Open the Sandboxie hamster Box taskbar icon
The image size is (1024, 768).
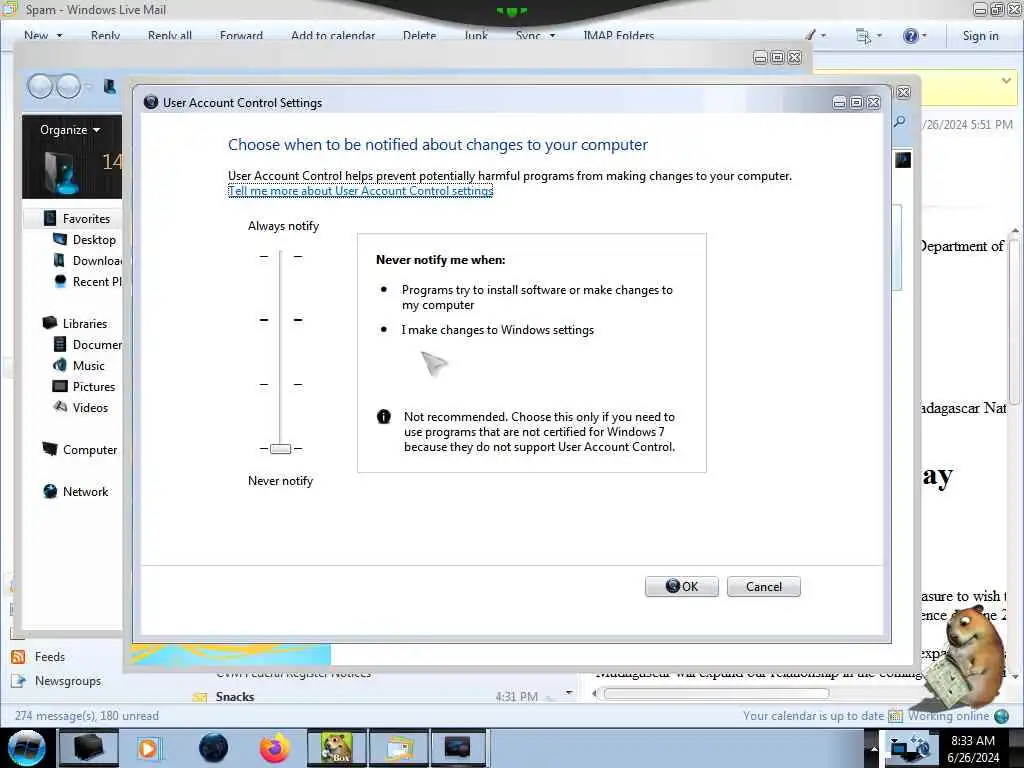click(x=337, y=748)
